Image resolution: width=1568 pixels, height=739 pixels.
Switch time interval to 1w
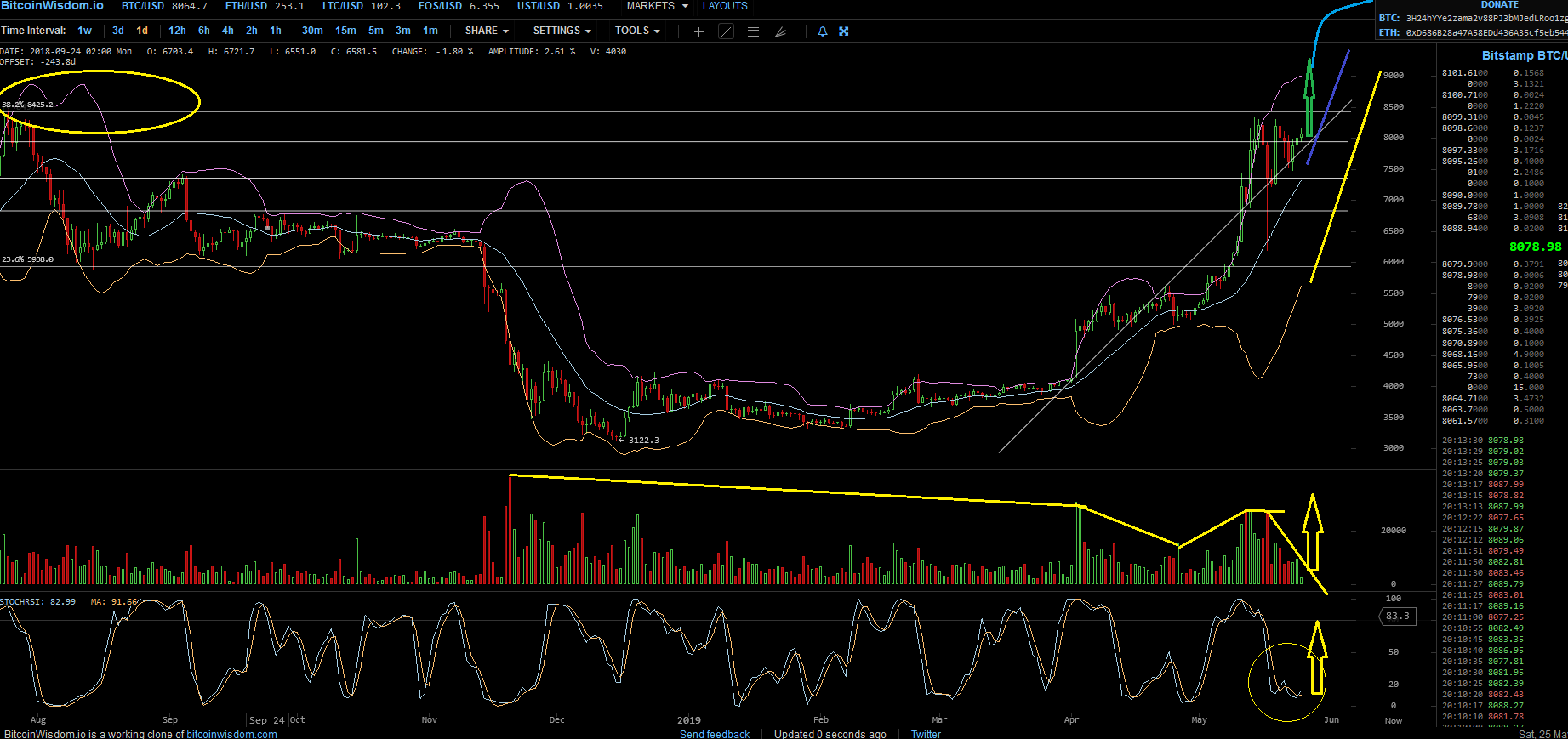(x=85, y=31)
